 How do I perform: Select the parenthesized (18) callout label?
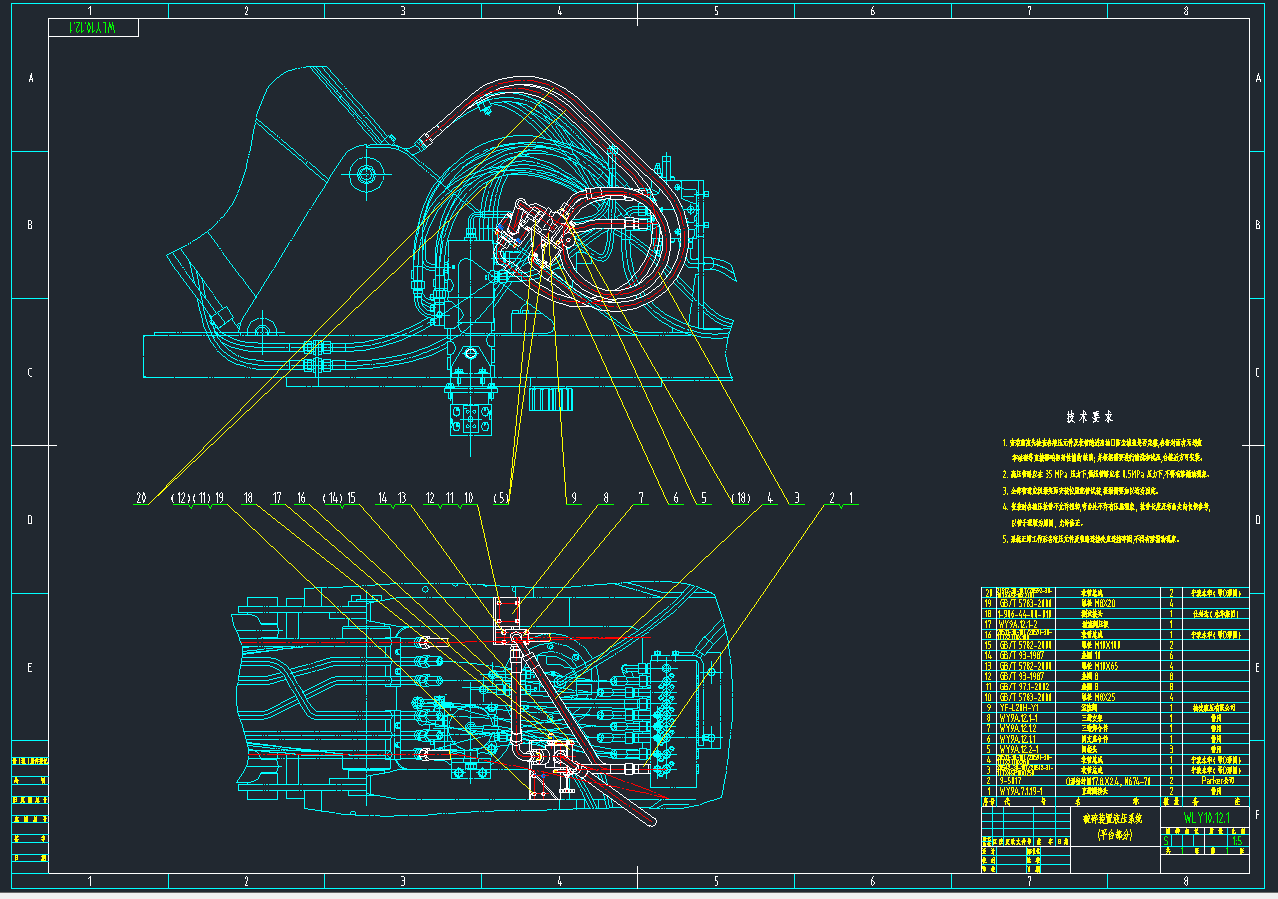740,498
